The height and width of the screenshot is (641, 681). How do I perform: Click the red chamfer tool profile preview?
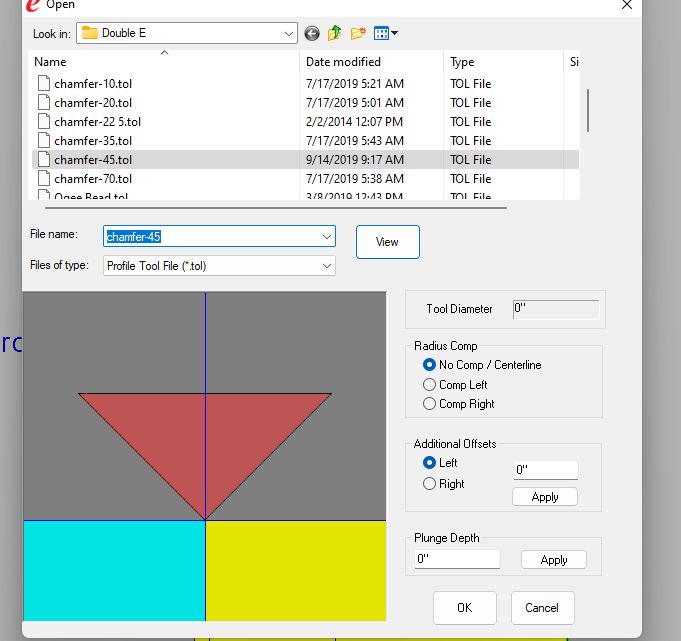[x=205, y=440]
